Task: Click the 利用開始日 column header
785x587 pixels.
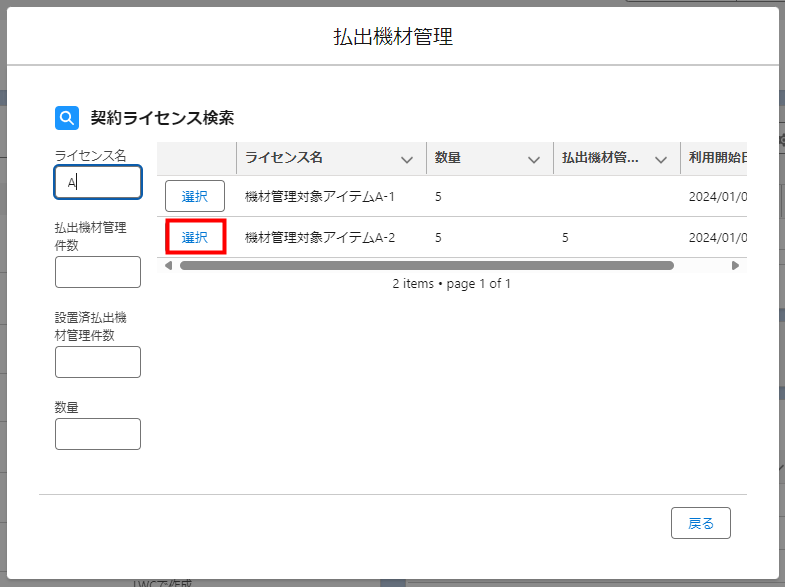Action: [x=715, y=158]
